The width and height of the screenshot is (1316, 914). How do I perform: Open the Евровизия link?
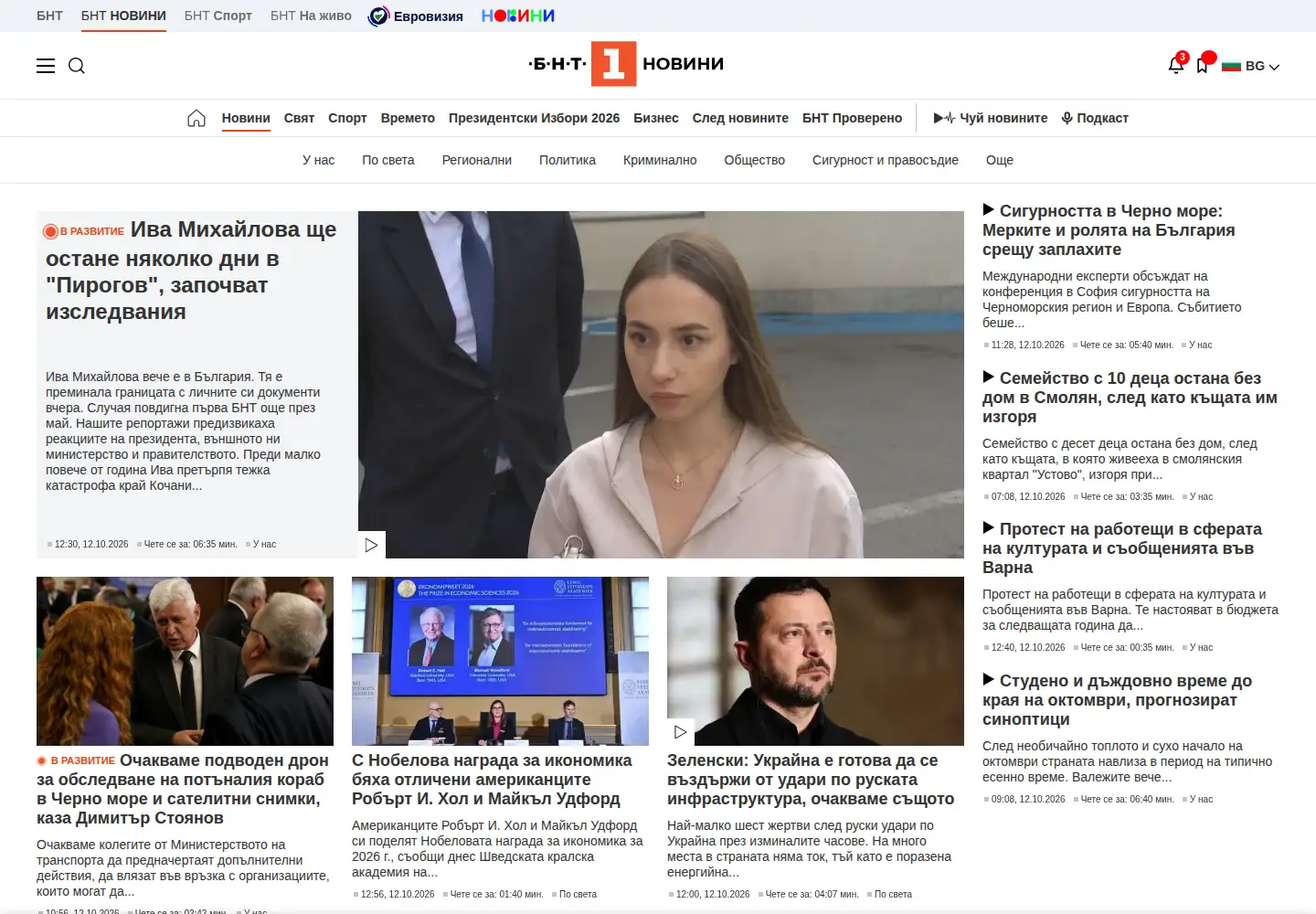point(416,16)
